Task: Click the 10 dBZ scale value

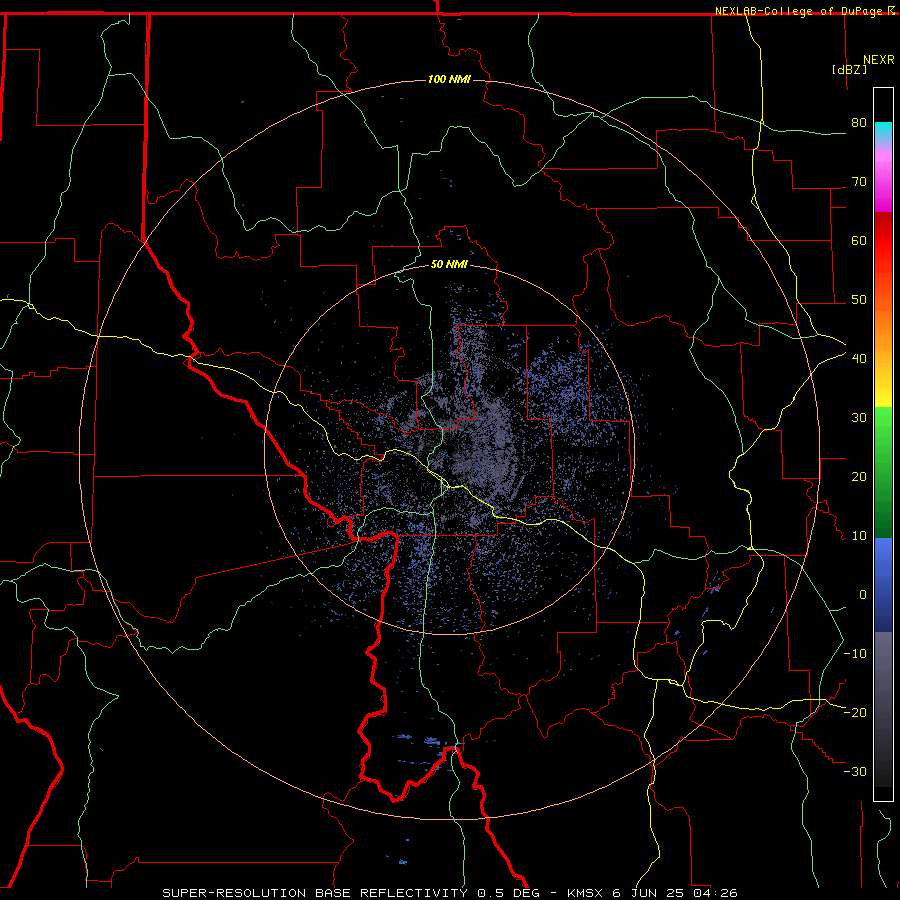Action: tap(859, 536)
